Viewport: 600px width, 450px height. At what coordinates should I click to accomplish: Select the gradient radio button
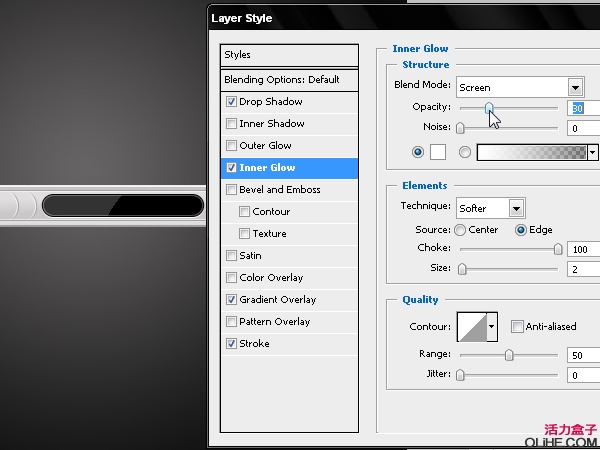pyautogui.click(x=465, y=152)
